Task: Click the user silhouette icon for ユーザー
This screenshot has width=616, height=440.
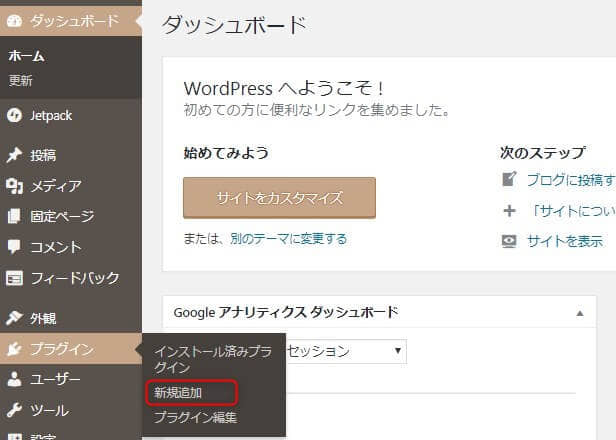Action: pos(15,379)
